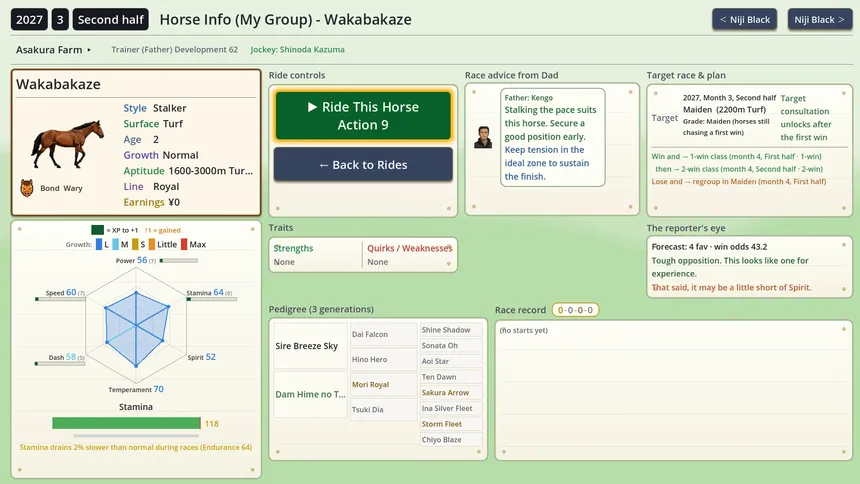Click Forecast: 4 fav win odds text
The image size is (860, 484).
[x=709, y=247]
